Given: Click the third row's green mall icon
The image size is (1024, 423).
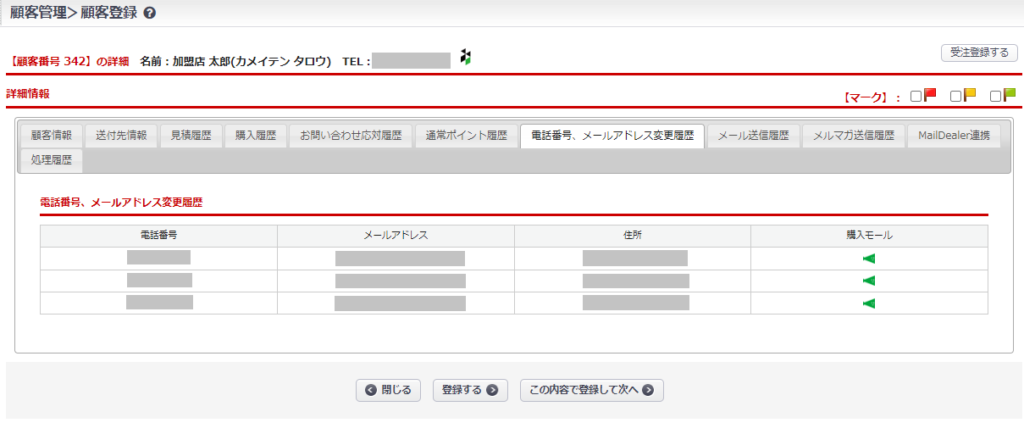Looking at the screenshot, I should (x=868, y=303).
